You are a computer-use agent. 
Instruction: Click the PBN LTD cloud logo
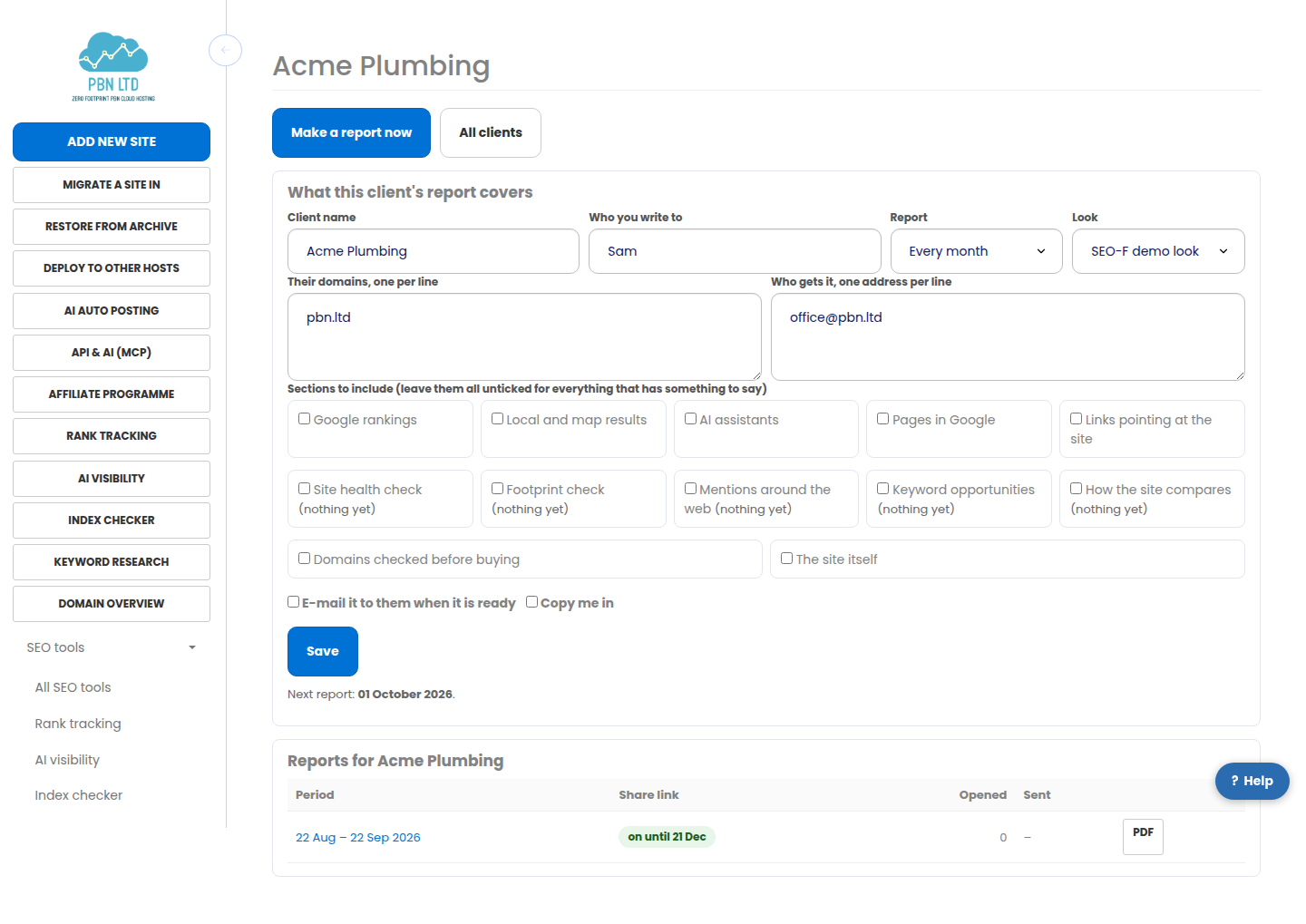coord(113,67)
